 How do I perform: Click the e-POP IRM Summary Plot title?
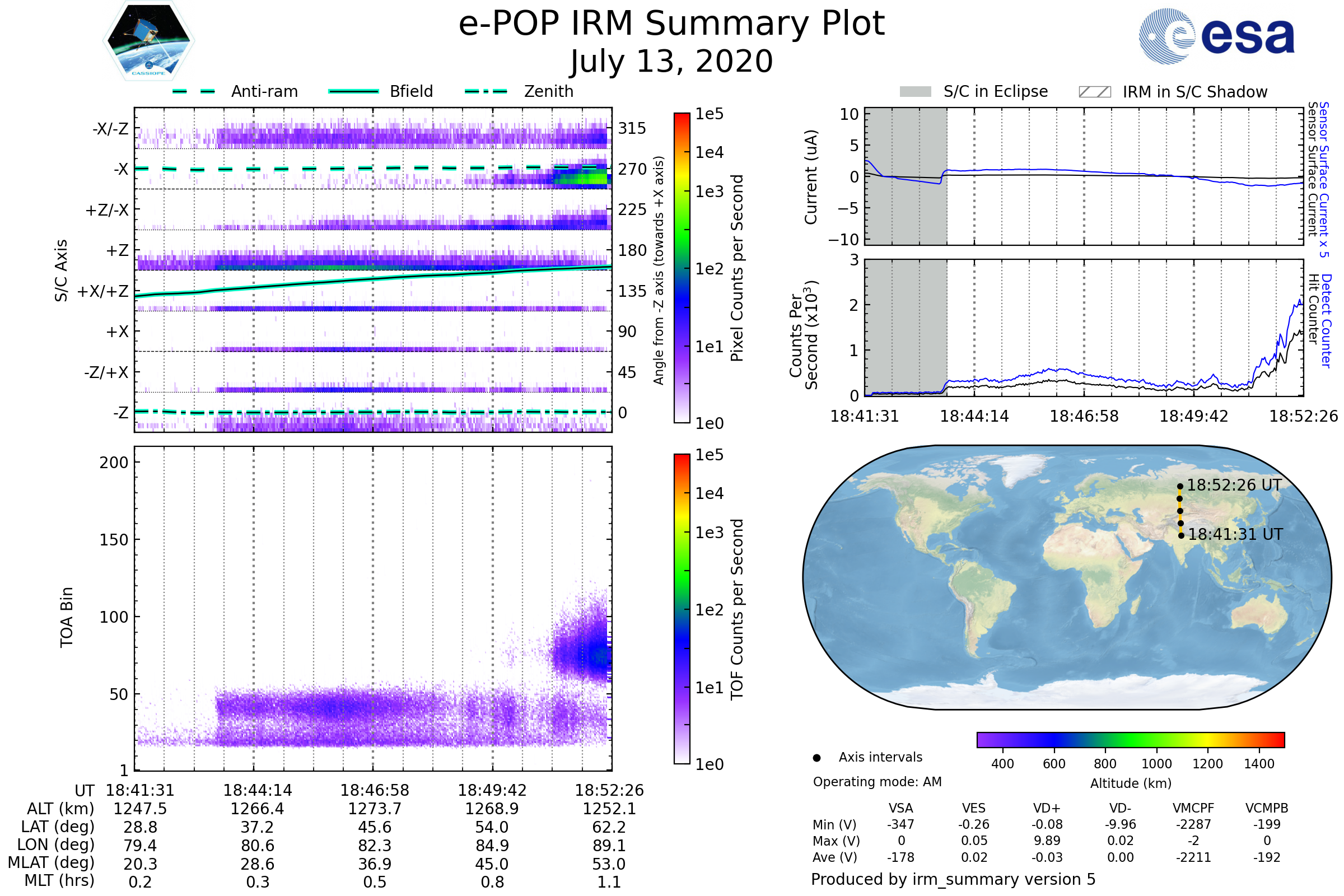[x=671, y=24]
